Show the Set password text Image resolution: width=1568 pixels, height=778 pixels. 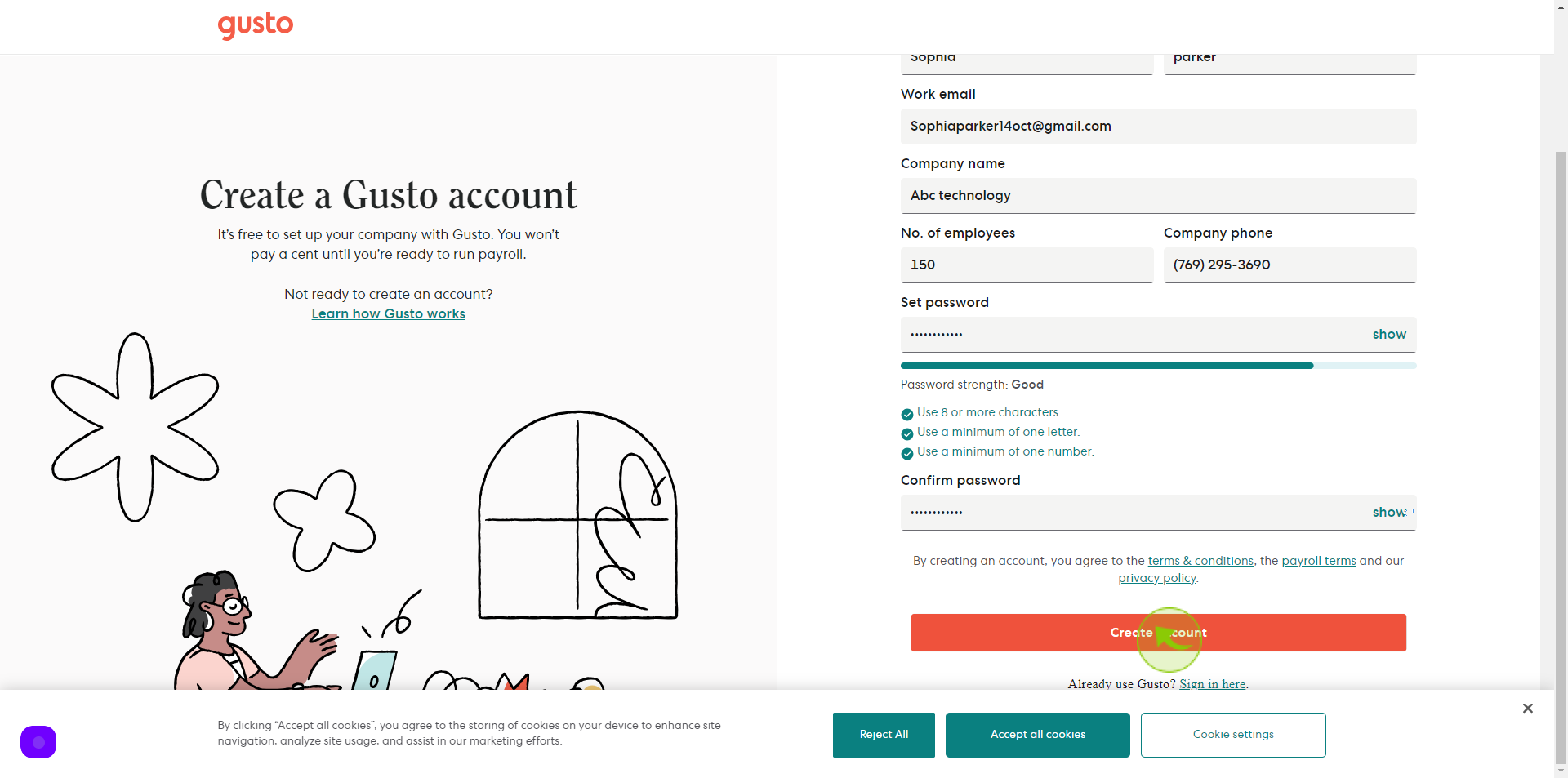pyautogui.click(x=1389, y=334)
